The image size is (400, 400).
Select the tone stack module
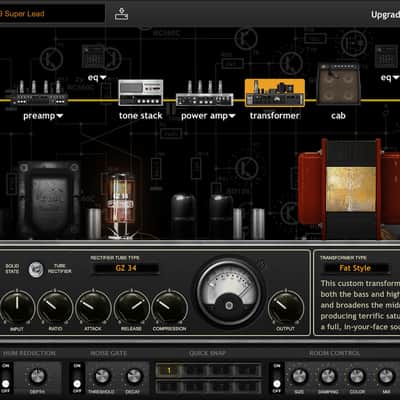141,93
